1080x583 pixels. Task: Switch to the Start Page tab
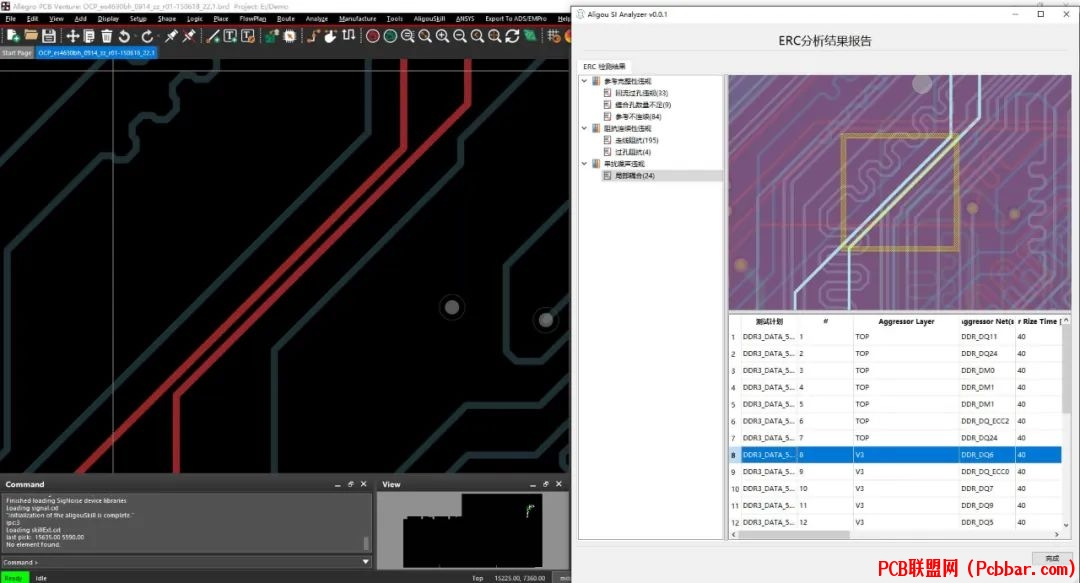17,53
